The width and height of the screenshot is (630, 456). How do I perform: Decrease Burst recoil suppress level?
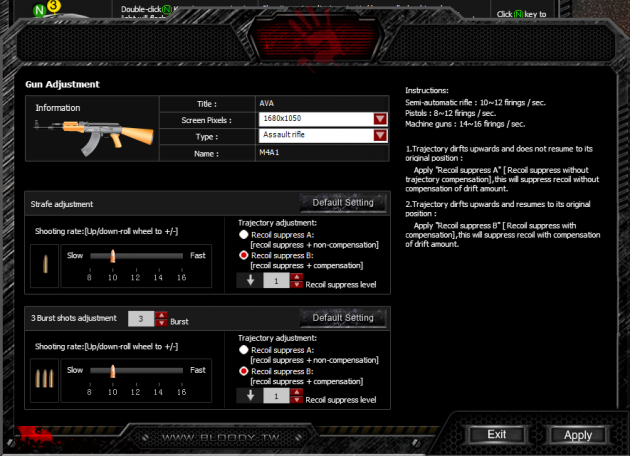[295, 400]
